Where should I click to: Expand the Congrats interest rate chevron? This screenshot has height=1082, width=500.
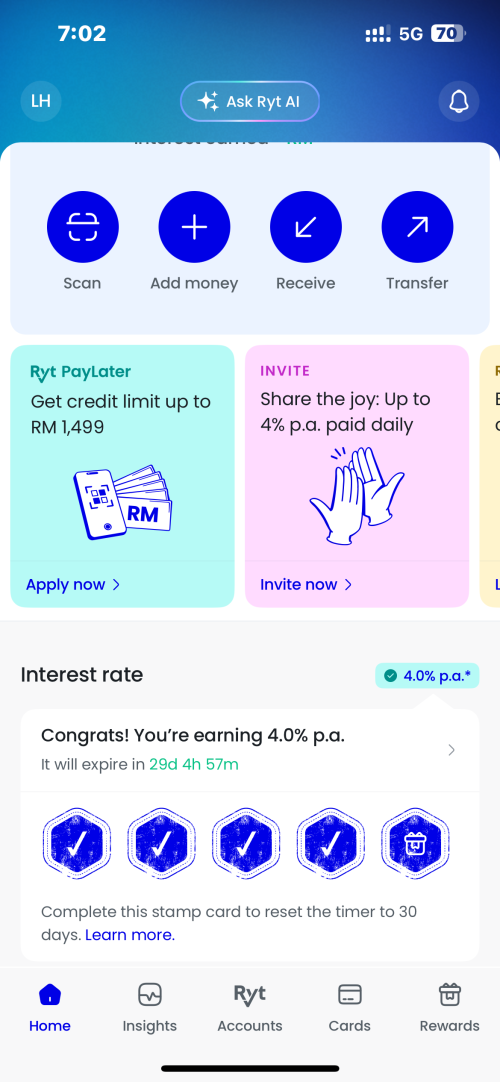click(x=452, y=750)
